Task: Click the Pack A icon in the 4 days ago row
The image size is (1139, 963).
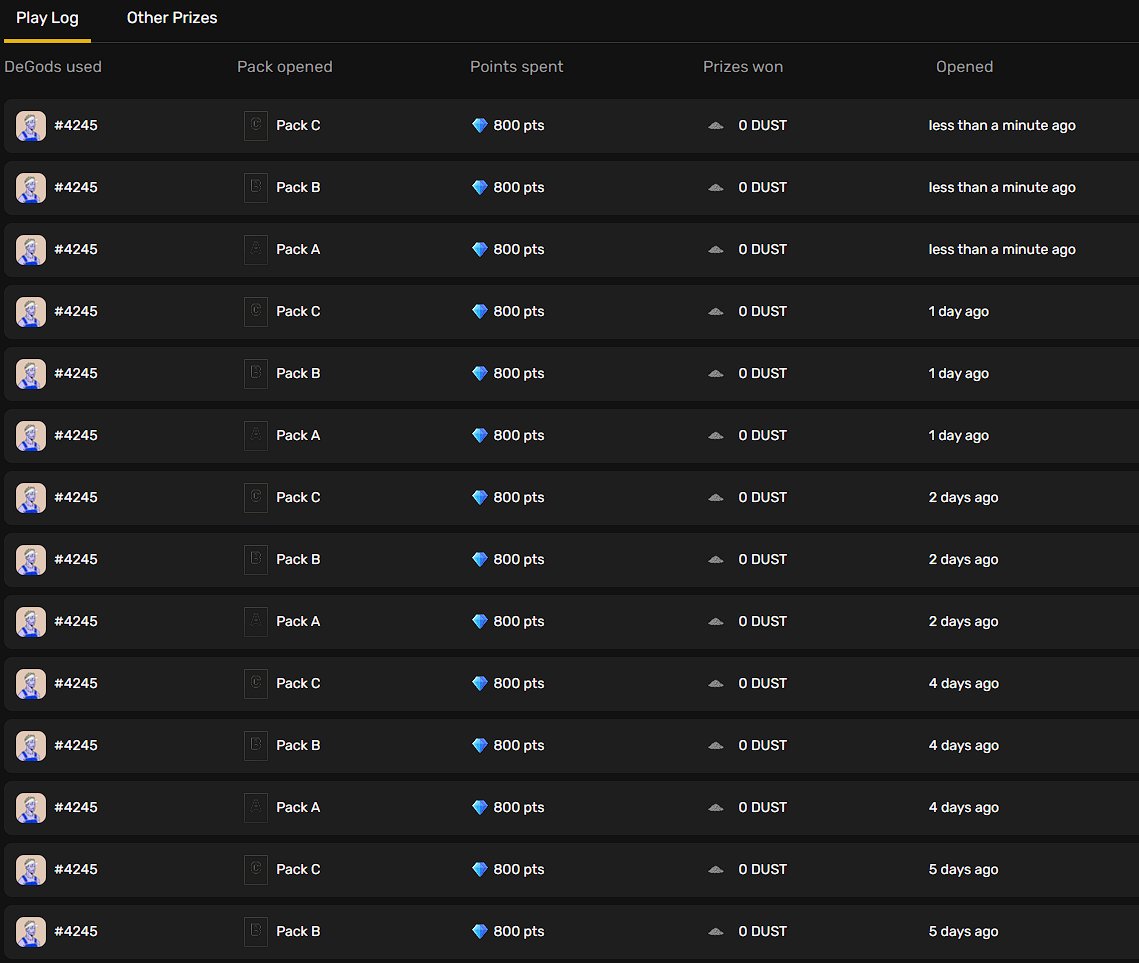Action: click(256, 808)
